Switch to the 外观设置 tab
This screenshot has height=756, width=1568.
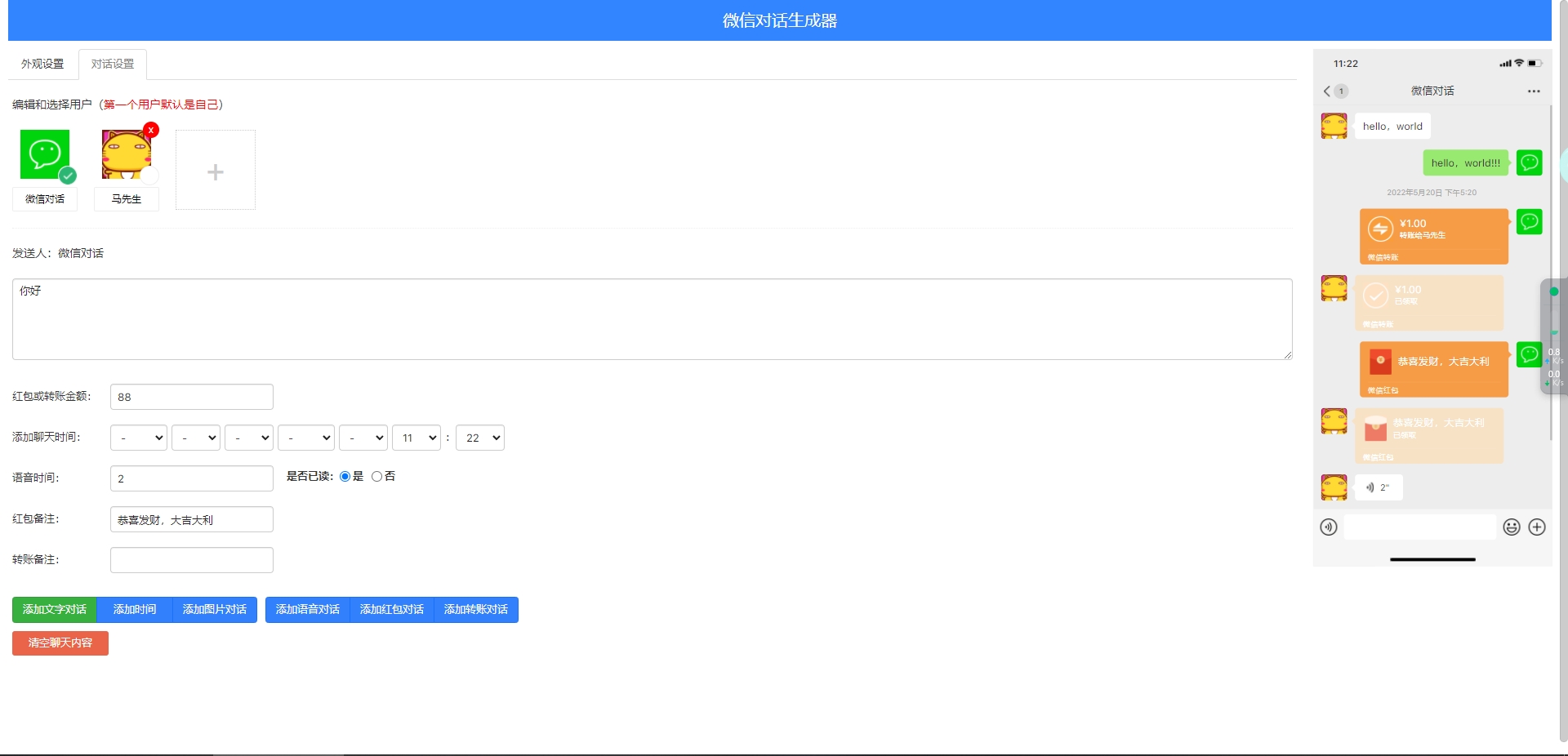(x=42, y=64)
